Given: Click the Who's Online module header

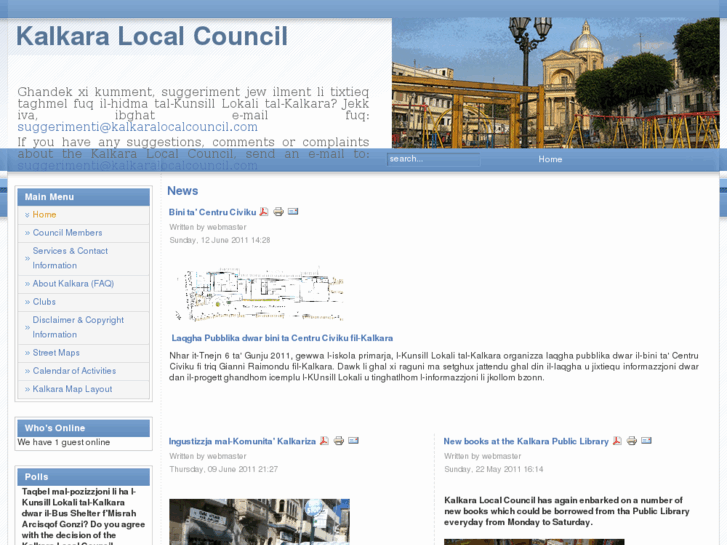Looking at the screenshot, I should click(83, 428).
